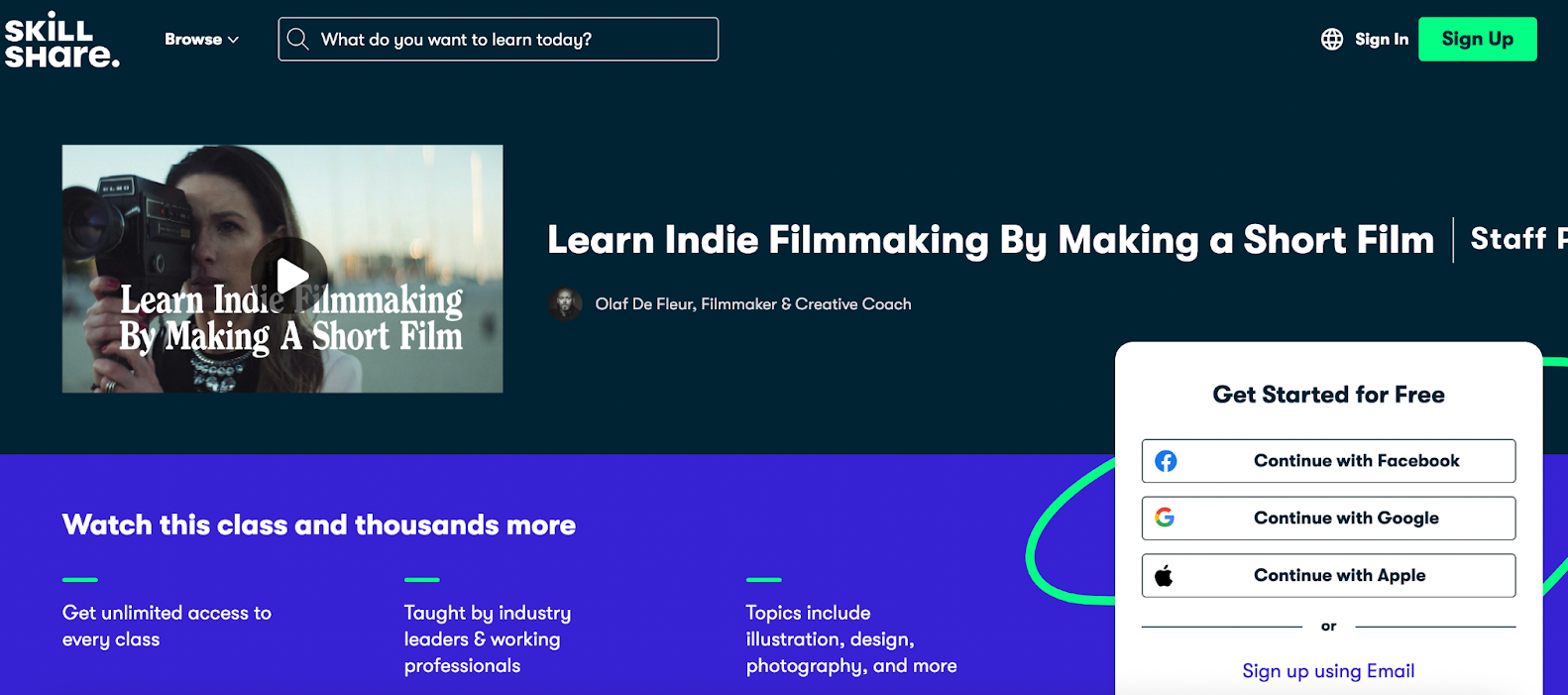Screen dimensions: 1568x695
Task: Choose Continue with Facebook
Action: [1328, 461]
